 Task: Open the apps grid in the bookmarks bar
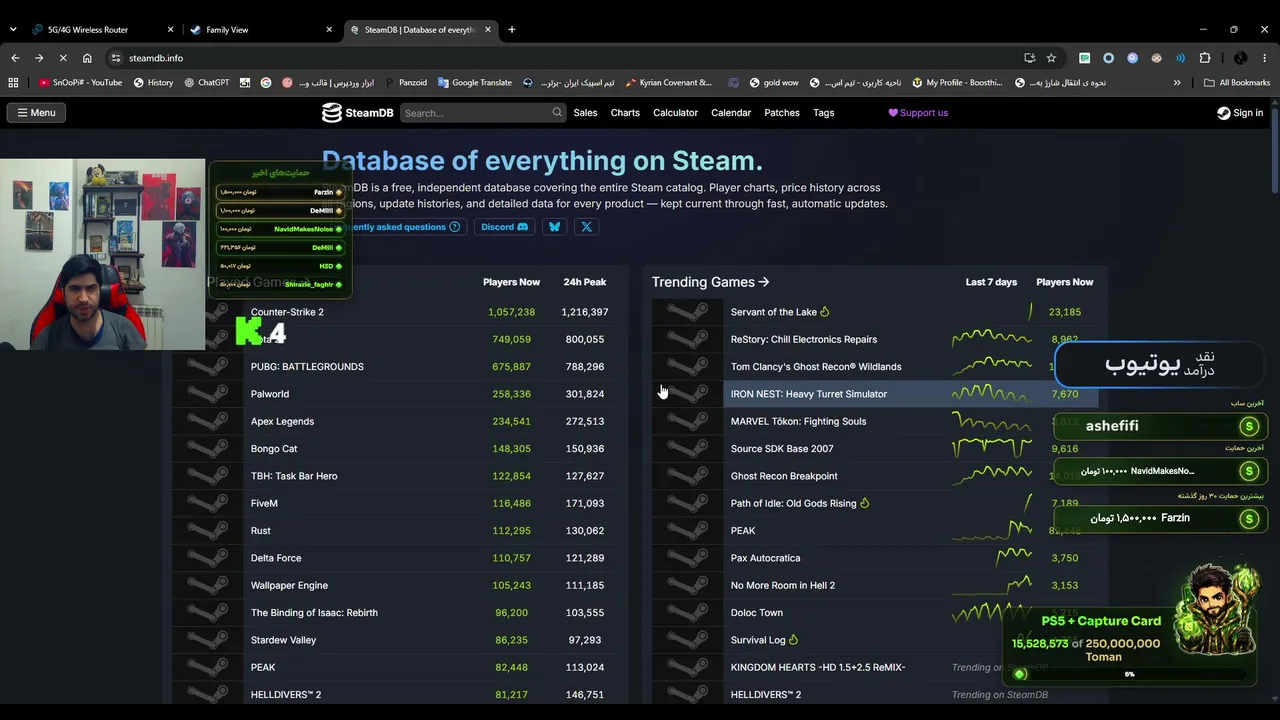tap(13, 83)
